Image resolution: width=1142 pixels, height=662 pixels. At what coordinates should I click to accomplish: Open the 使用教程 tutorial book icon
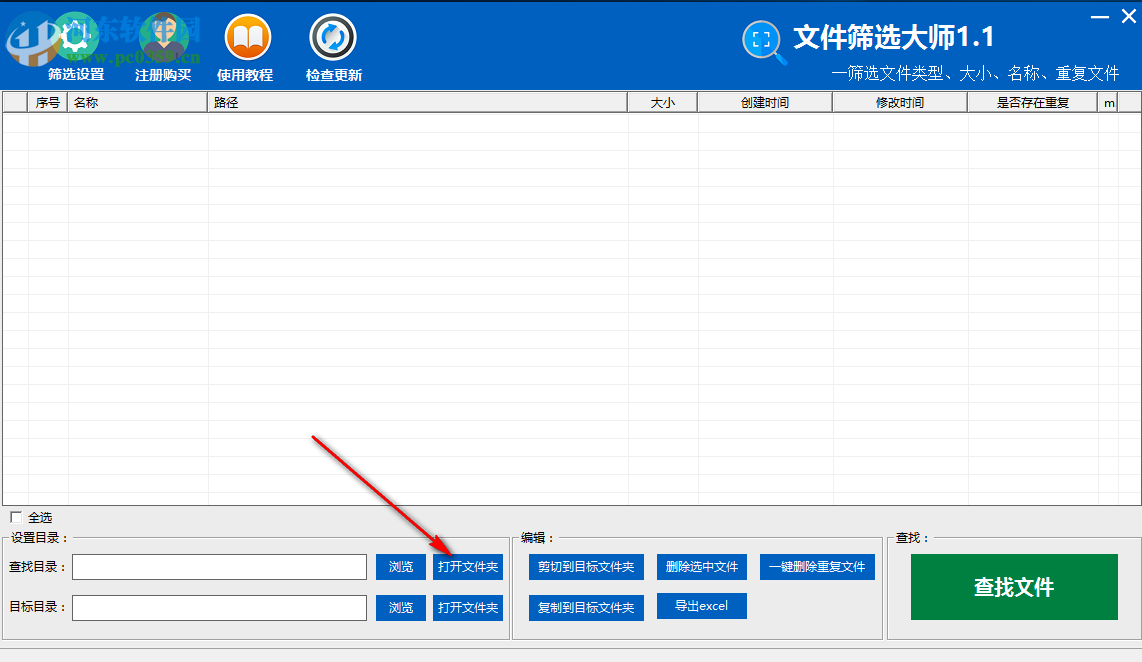pos(248,38)
